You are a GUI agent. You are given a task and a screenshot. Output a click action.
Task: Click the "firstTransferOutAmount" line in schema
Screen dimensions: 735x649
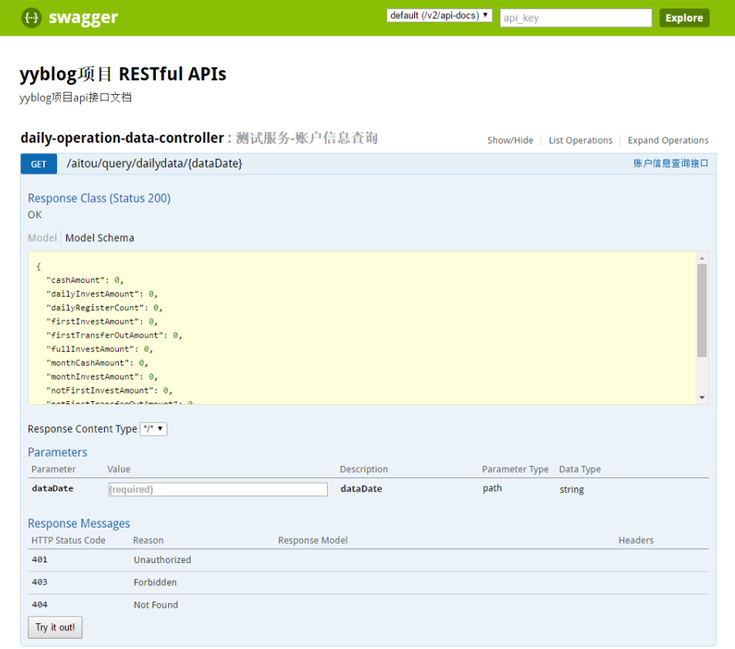(x=114, y=335)
